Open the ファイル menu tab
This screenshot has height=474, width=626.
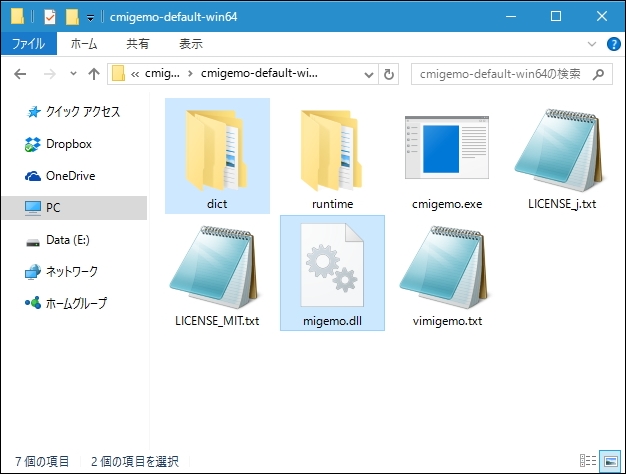click(x=29, y=44)
